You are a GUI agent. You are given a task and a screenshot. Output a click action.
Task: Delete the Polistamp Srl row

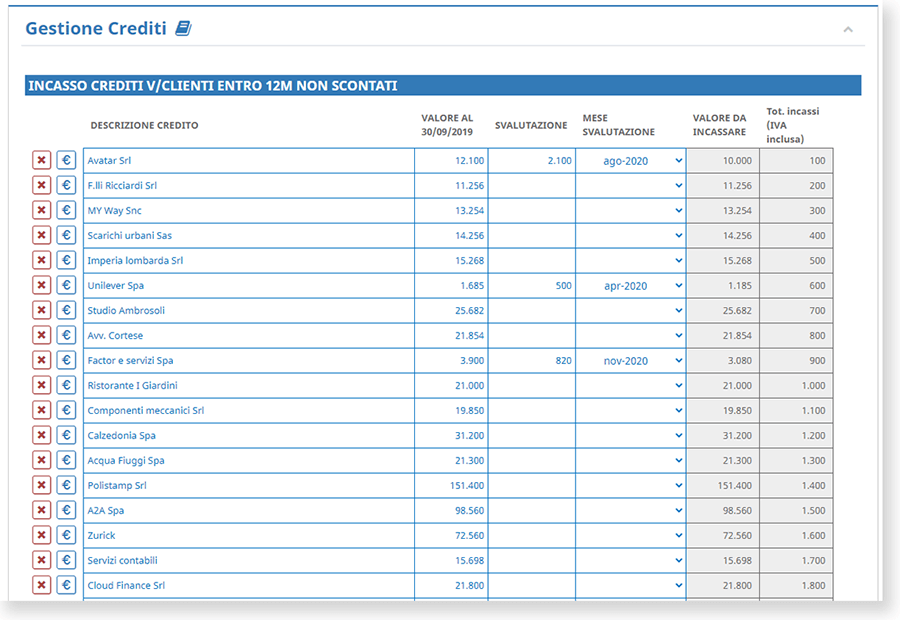pos(41,485)
